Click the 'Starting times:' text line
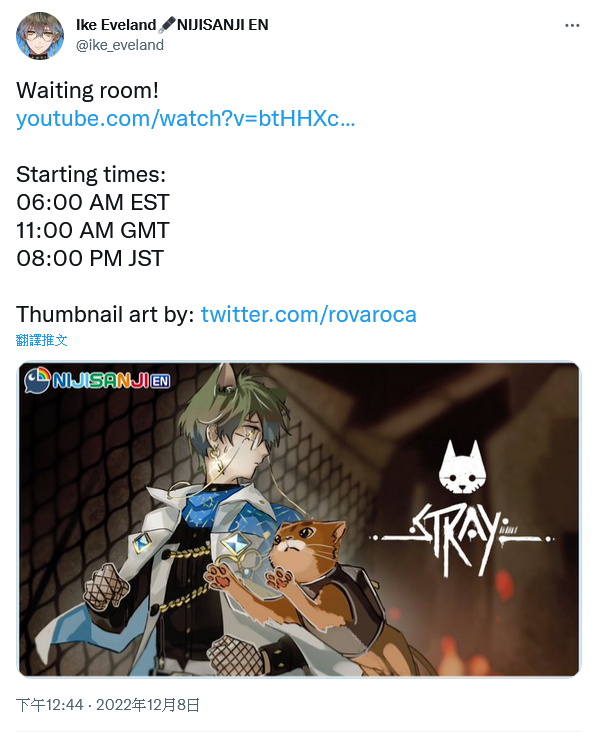This screenshot has width=598, height=732. (x=91, y=175)
